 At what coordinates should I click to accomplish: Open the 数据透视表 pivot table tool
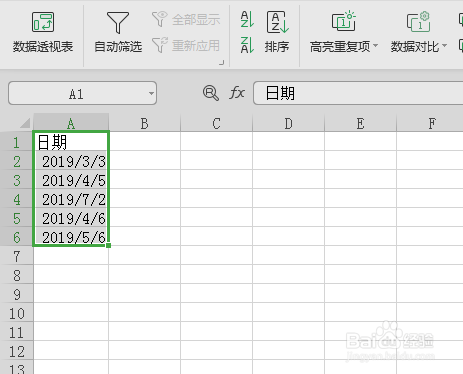(x=43, y=33)
